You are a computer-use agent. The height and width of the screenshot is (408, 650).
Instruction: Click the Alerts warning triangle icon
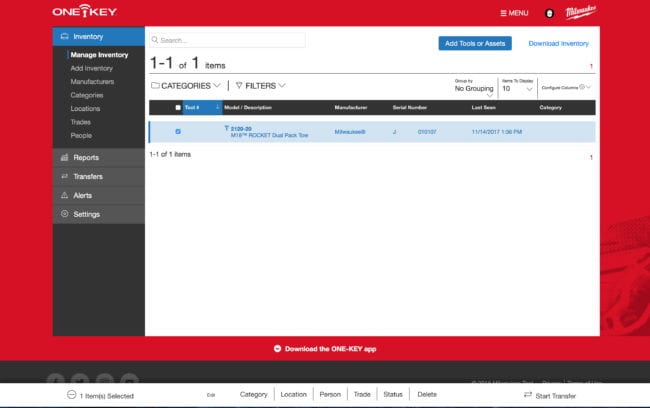[65, 195]
